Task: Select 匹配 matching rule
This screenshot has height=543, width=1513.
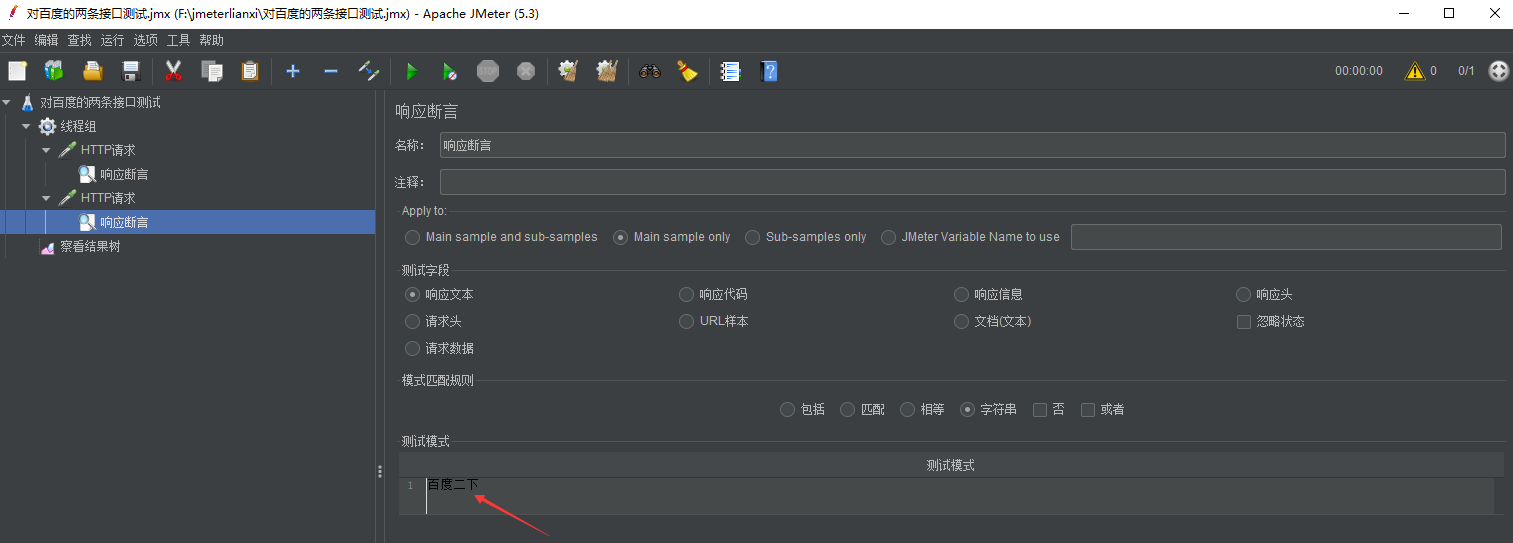Action: pyautogui.click(x=862, y=409)
